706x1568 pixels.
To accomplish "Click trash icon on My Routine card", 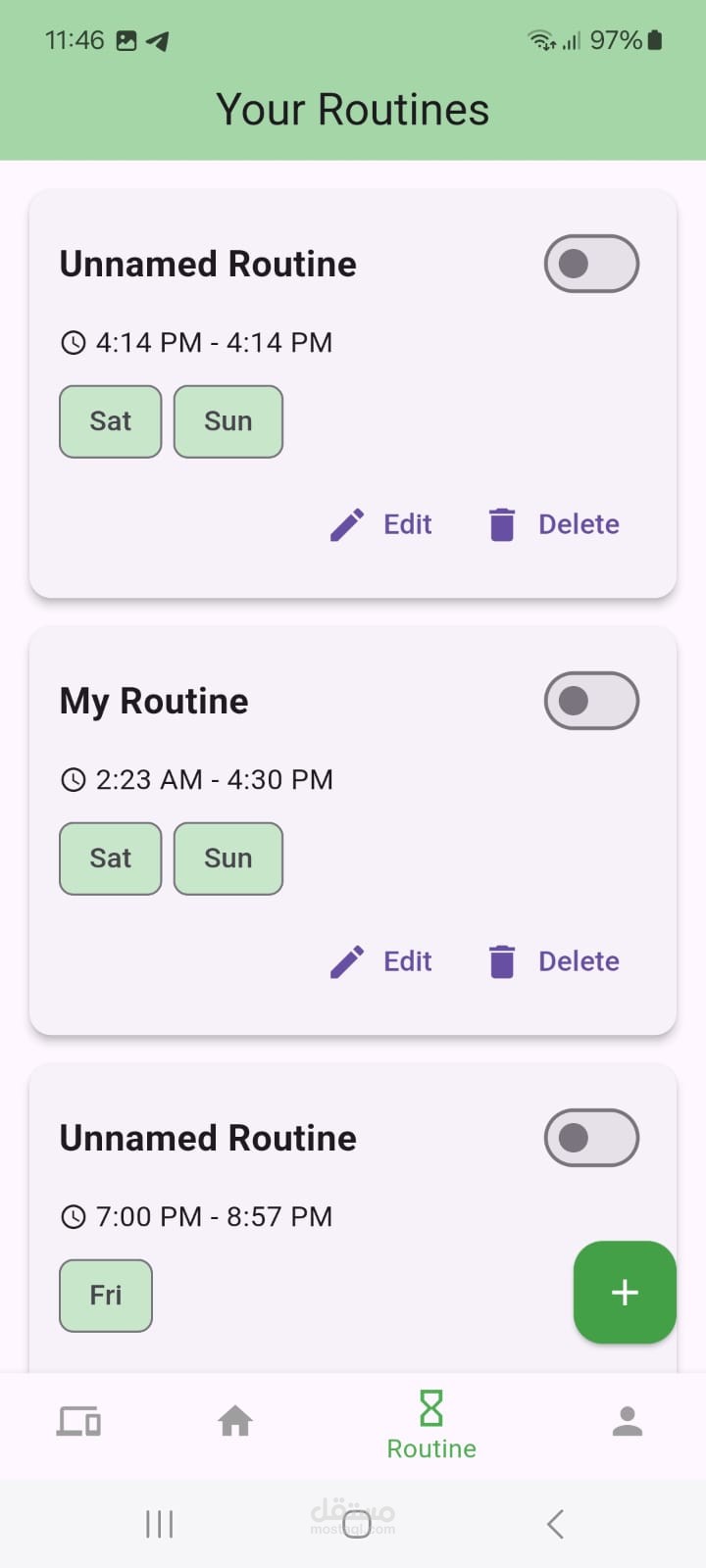I will (x=502, y=961).
